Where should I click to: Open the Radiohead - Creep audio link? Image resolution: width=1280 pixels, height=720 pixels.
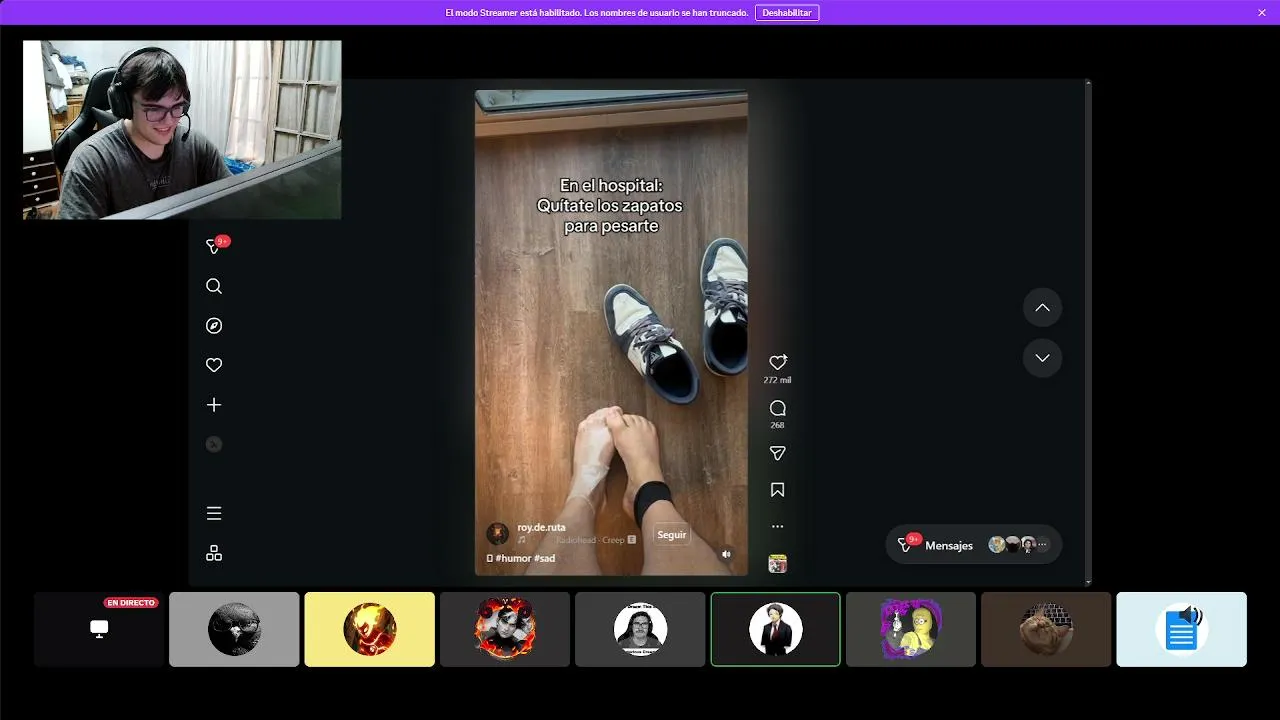tap(590, 540)
